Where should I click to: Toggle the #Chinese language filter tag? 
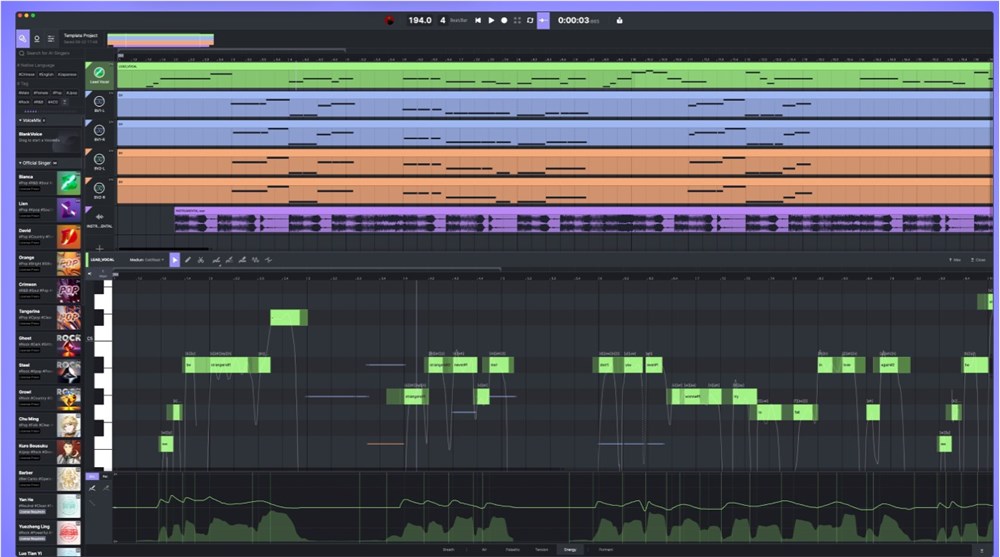27,75
